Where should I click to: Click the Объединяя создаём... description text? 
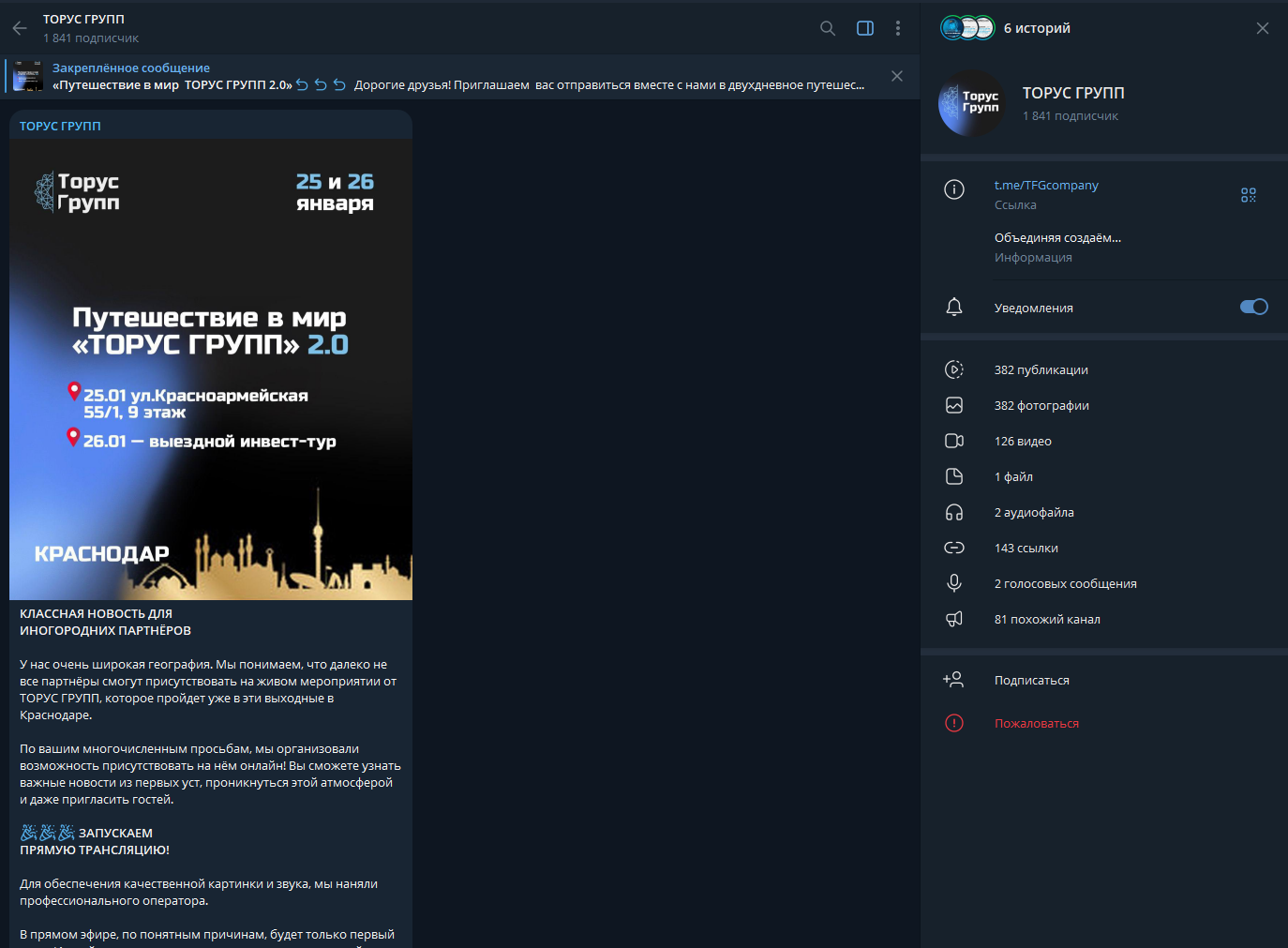point(1057,237)
